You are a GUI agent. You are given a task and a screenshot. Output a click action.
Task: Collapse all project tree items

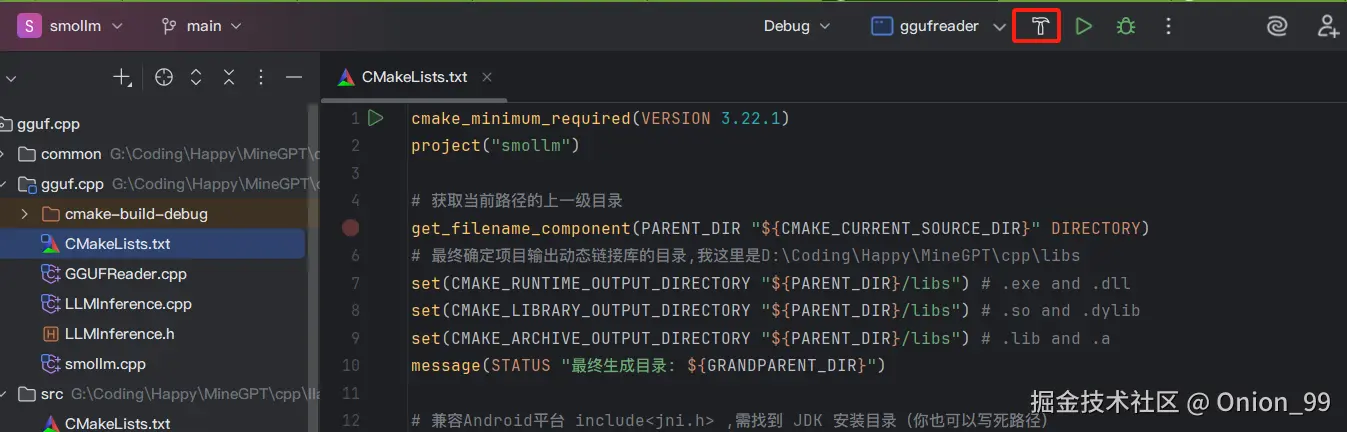pos(229,77)
